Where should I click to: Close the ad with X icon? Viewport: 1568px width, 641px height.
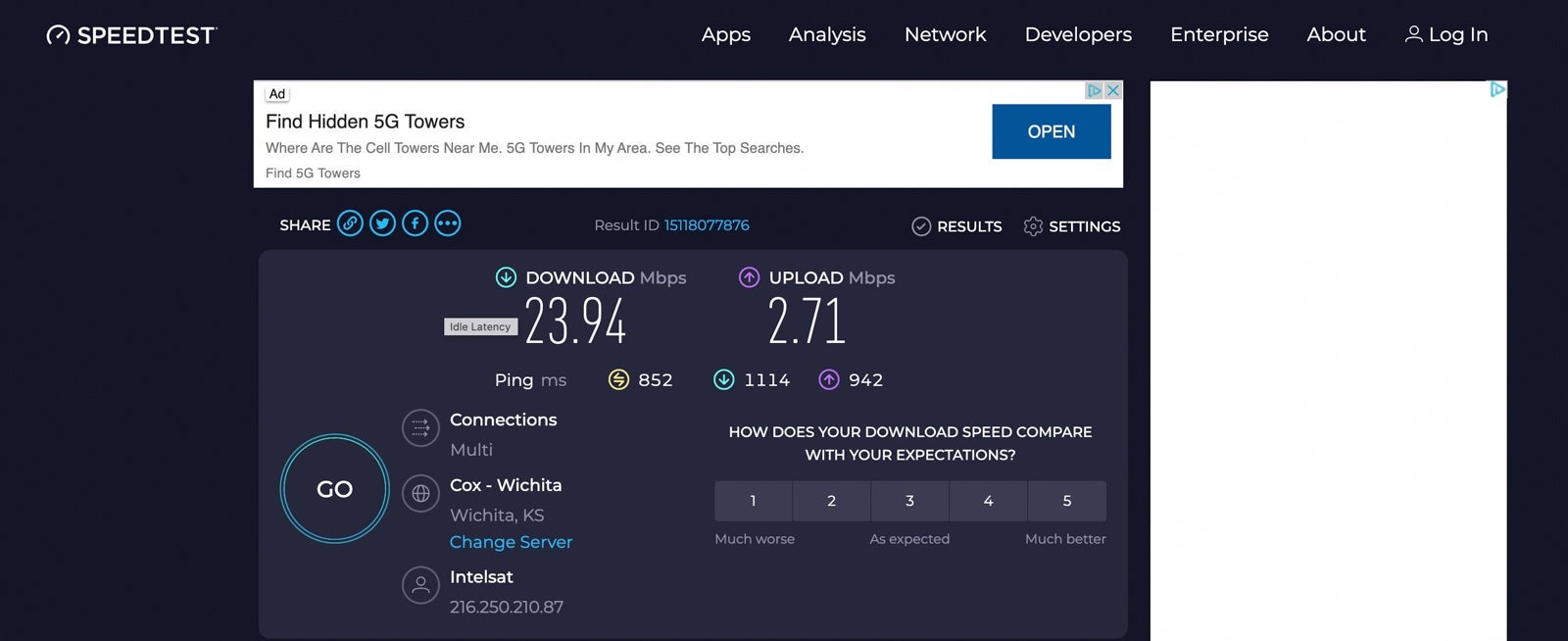coord(1113,90)
